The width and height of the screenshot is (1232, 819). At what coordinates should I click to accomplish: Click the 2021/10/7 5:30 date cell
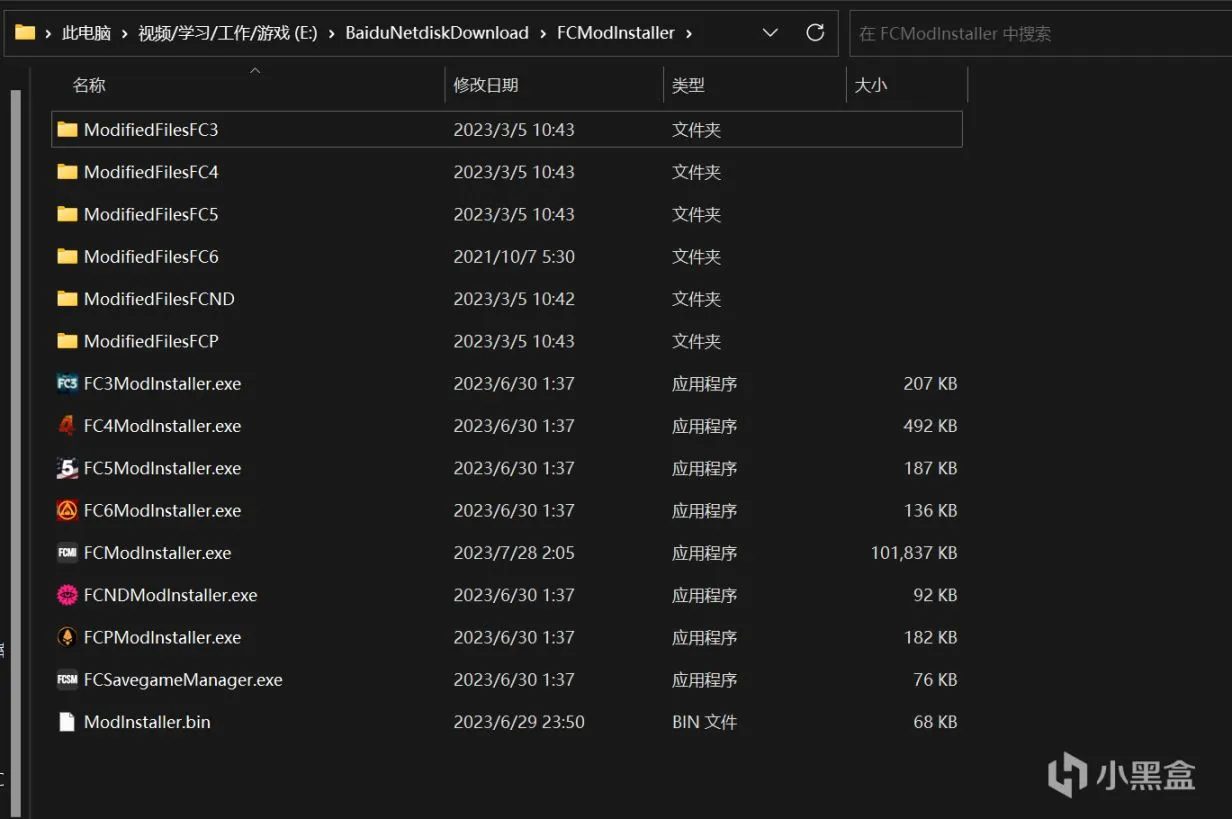(x=514, y=256)
